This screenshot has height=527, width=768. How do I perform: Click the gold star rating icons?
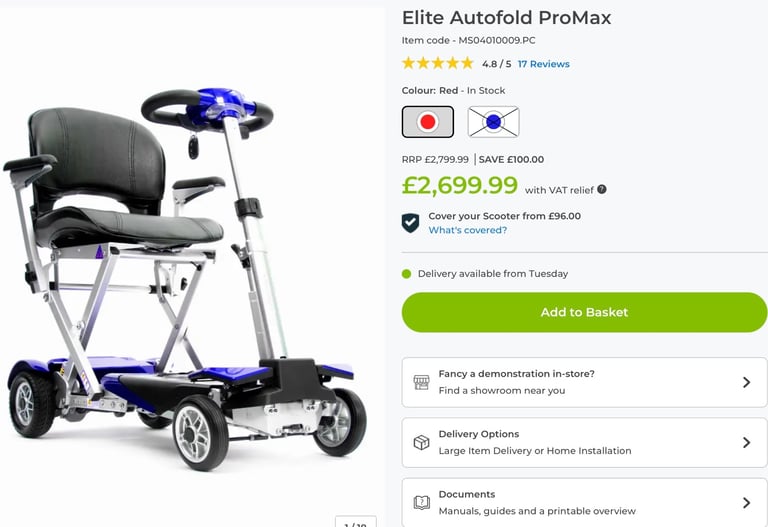click(438, 63)
